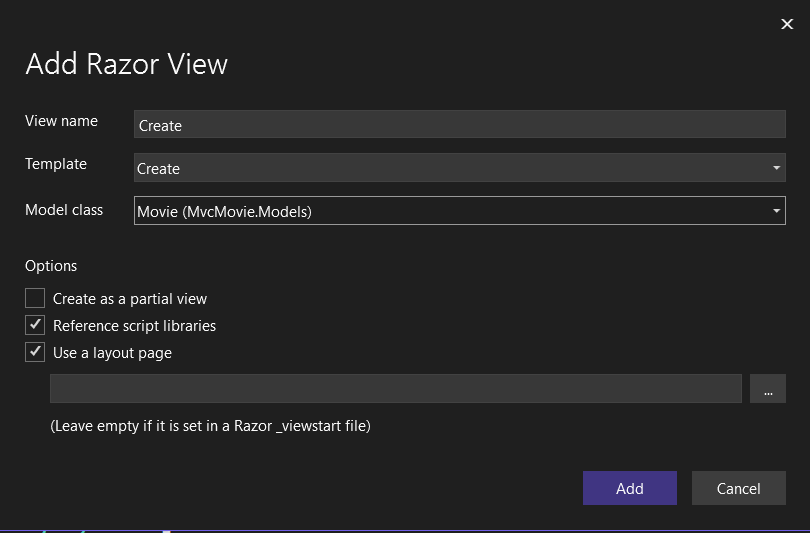The height and width of the screenshot is (533, 810).
Task: Open the Template dropdown
Action: [x=460, y=167]
